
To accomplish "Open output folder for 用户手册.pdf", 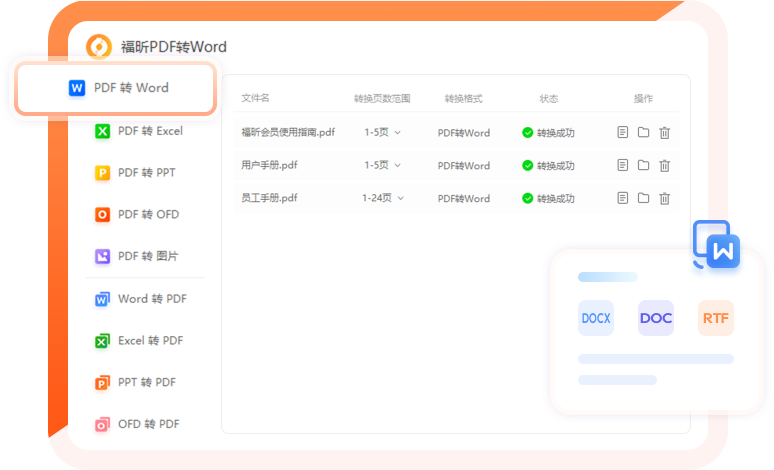I will point(643,165).
